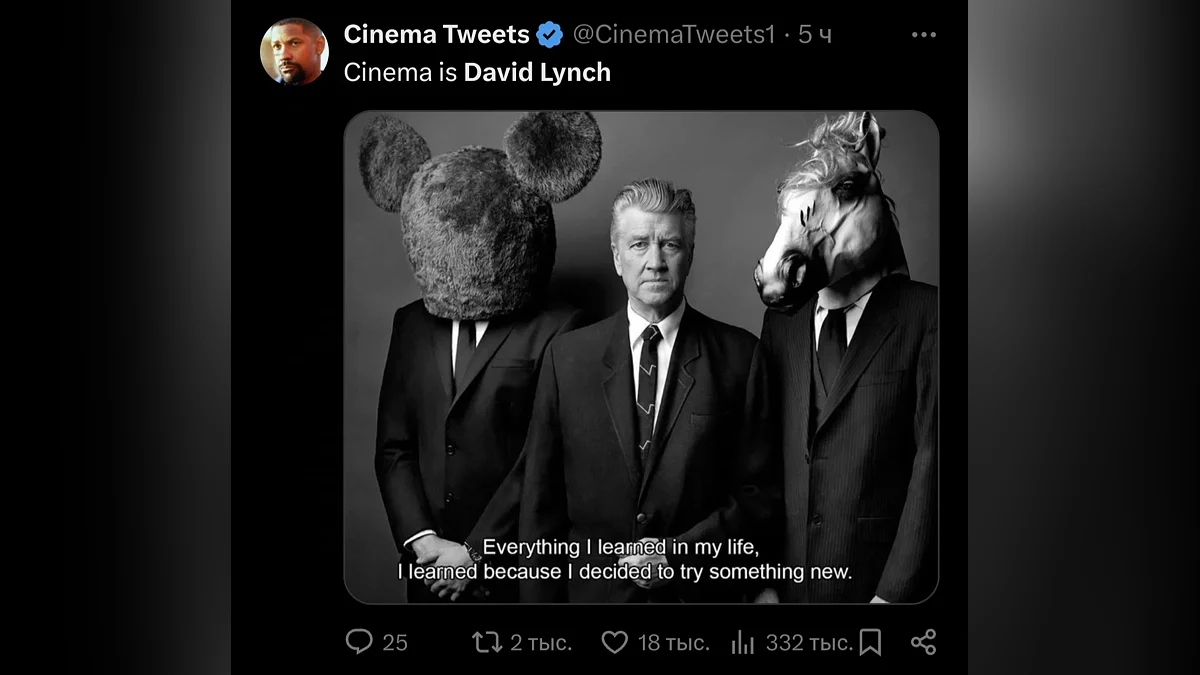
Task: Click the bold "David Lynch" text
Action: pyautogui.click(x=537, y=73)
